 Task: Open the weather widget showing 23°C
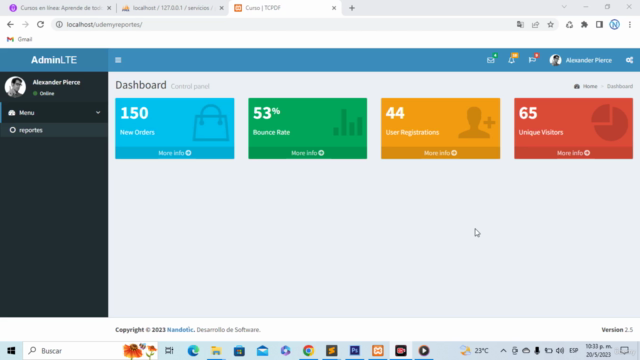click(x=474, y=351)
